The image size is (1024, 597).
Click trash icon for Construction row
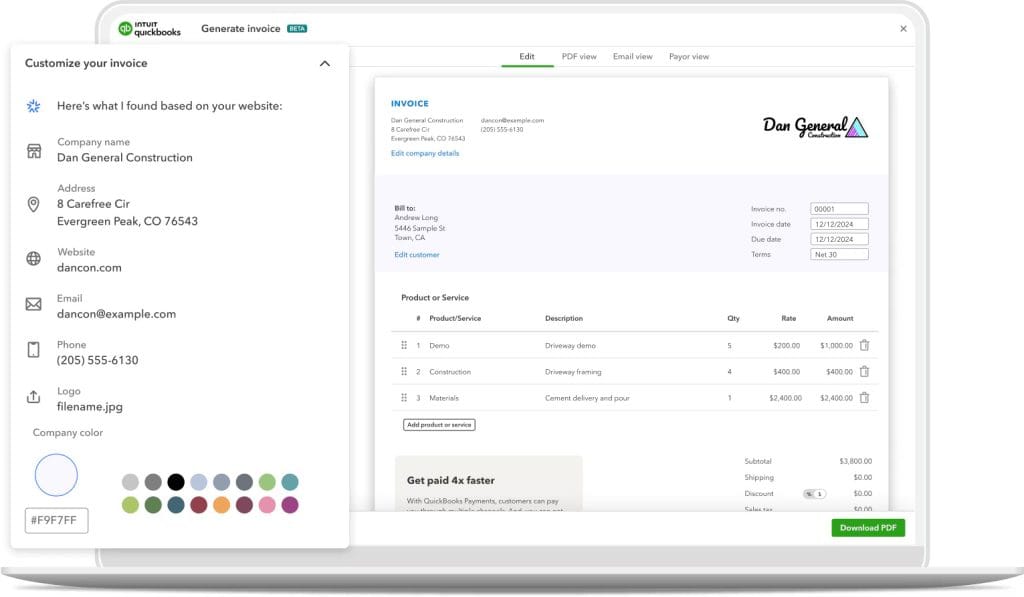tap(864, 371)
